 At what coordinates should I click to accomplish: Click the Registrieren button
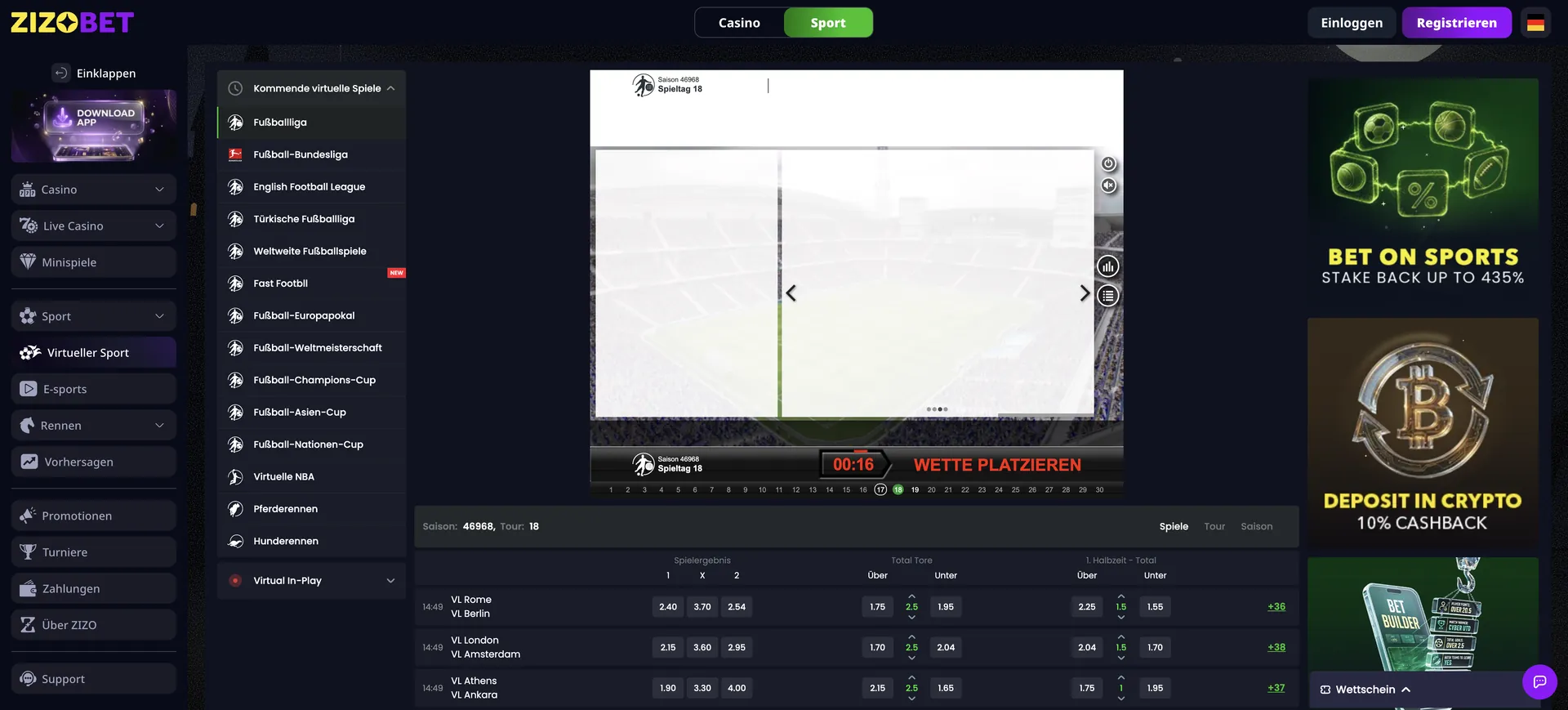tap(1456, 23)
